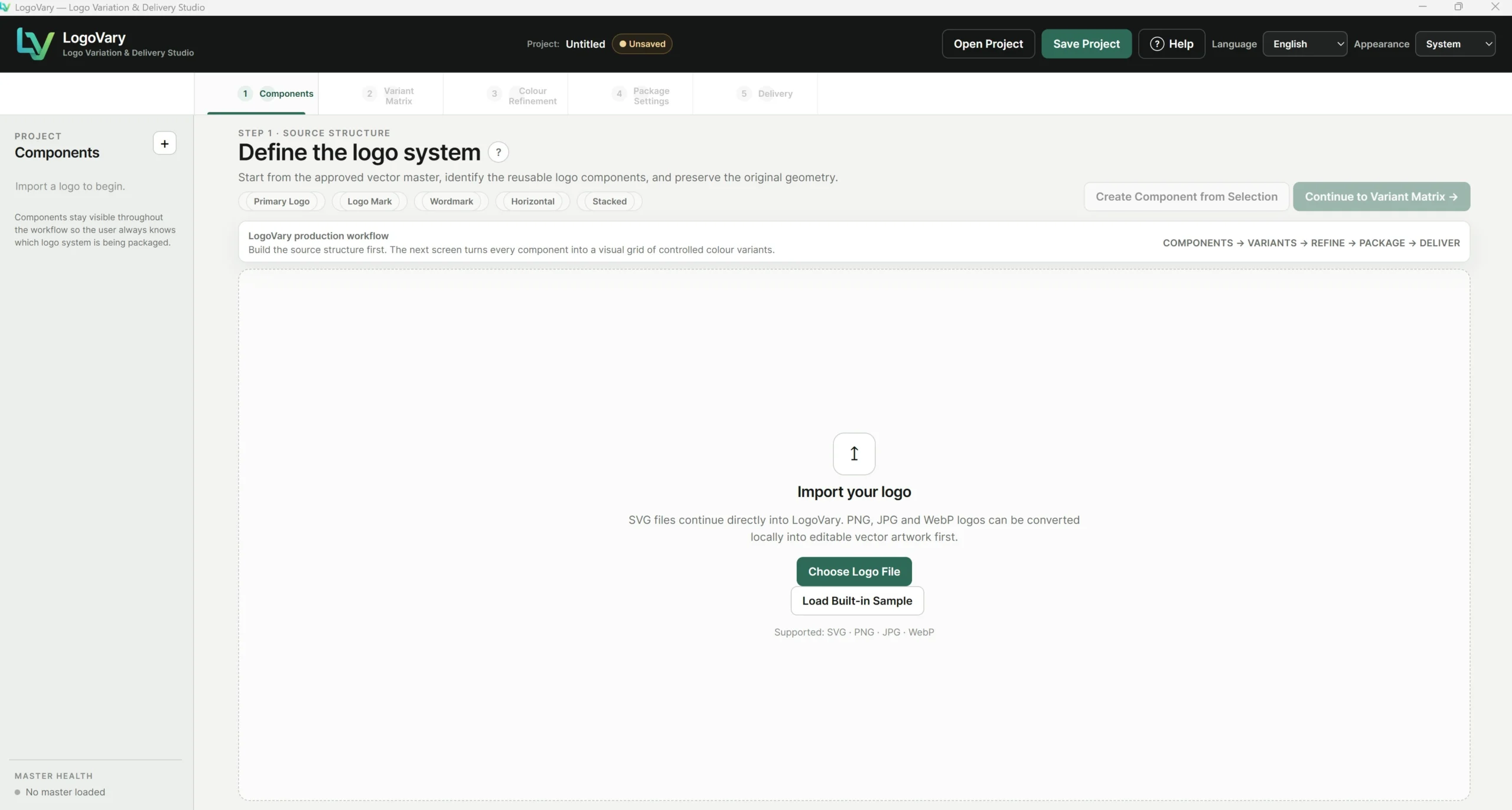
Task: Open the Appearance dropdown set to System
Action: pos(1455,44)
